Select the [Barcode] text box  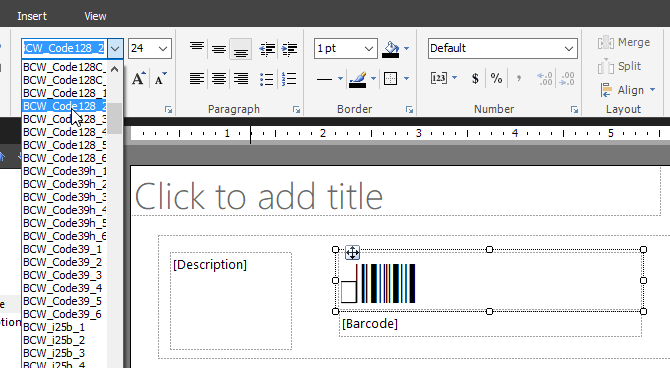(490, 324)
